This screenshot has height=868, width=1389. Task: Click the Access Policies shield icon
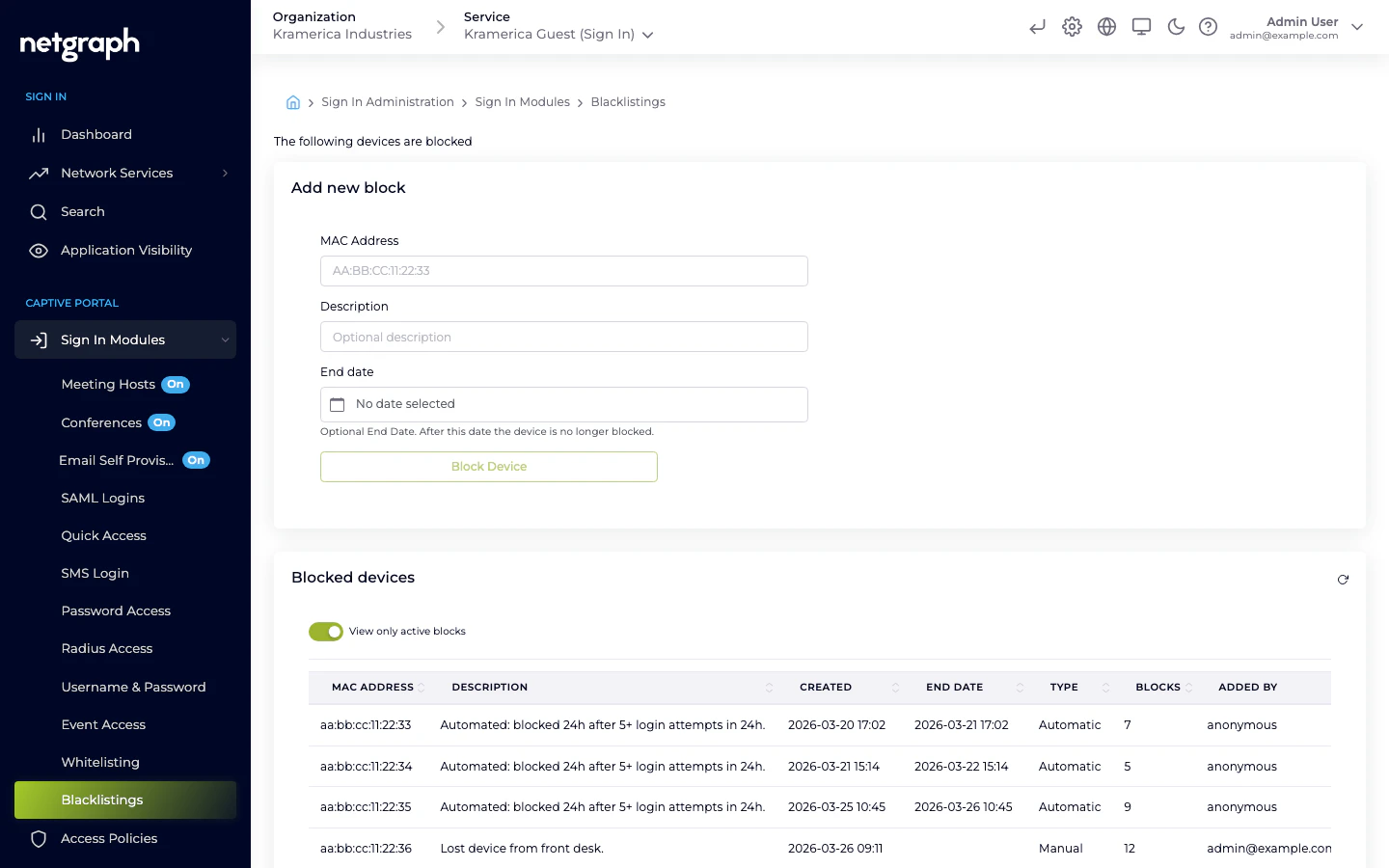39,838
